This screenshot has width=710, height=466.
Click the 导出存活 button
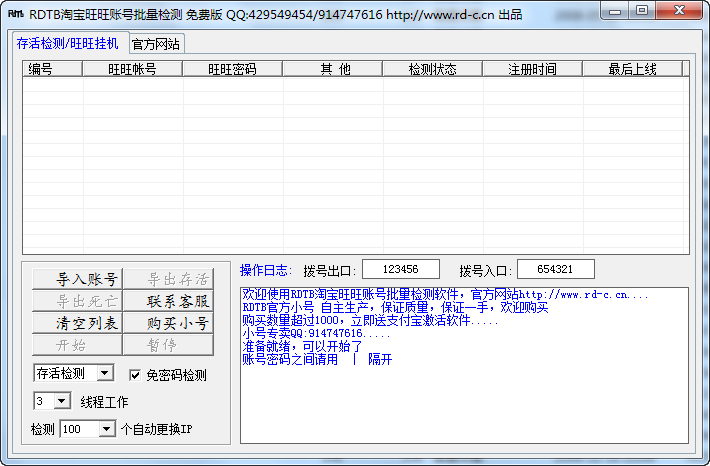(x=168, y=279)
